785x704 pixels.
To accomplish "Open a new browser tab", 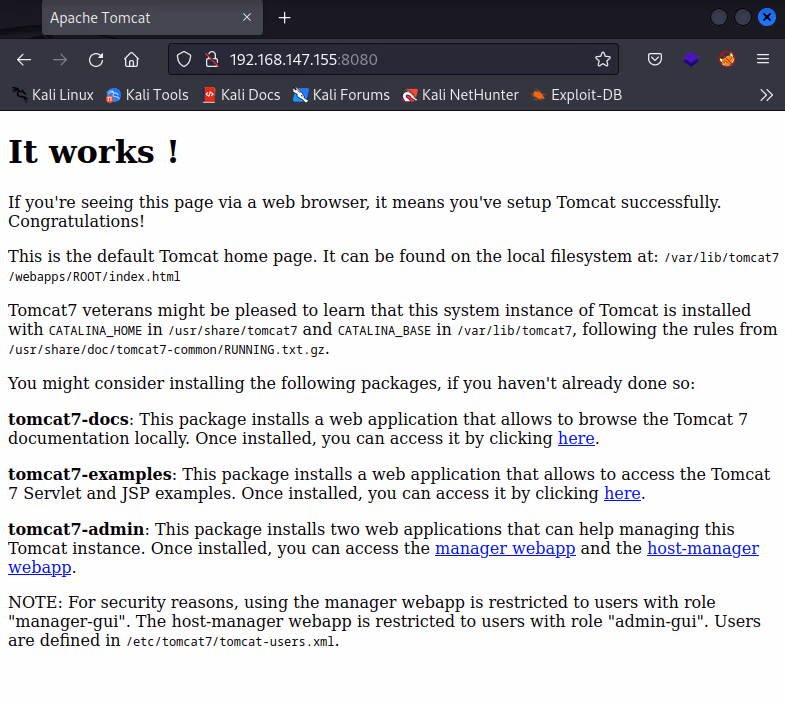I will [284, 18].
